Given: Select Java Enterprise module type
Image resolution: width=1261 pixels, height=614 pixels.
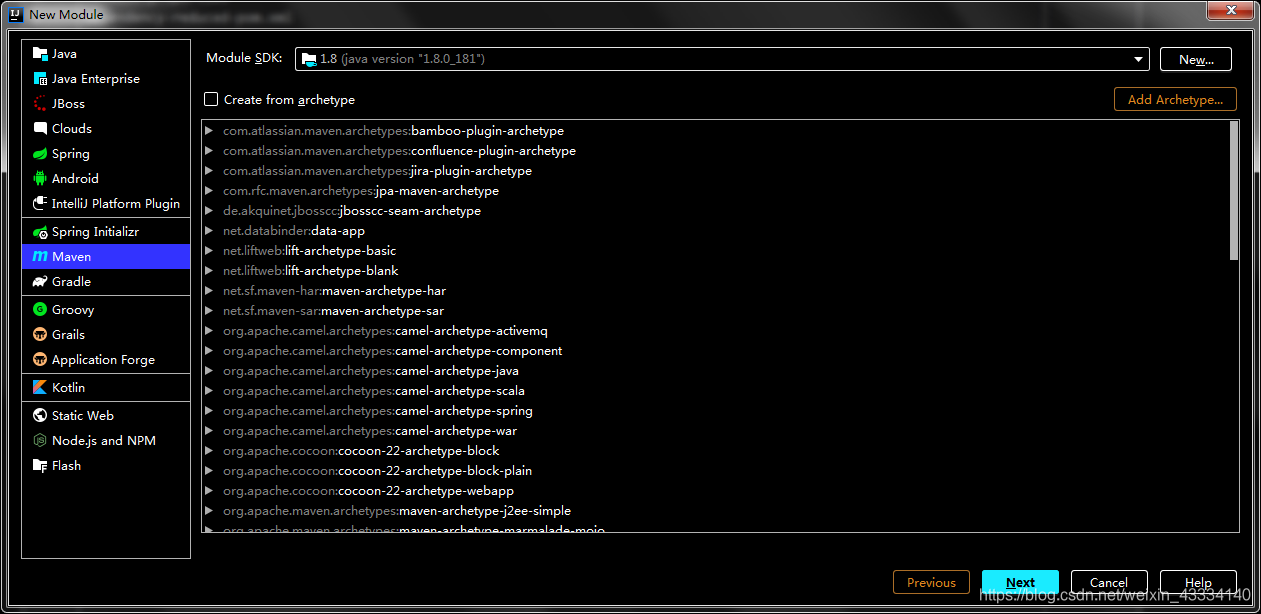Looking at the screenshot, I should pyautogui.click(x=106, y=79).
